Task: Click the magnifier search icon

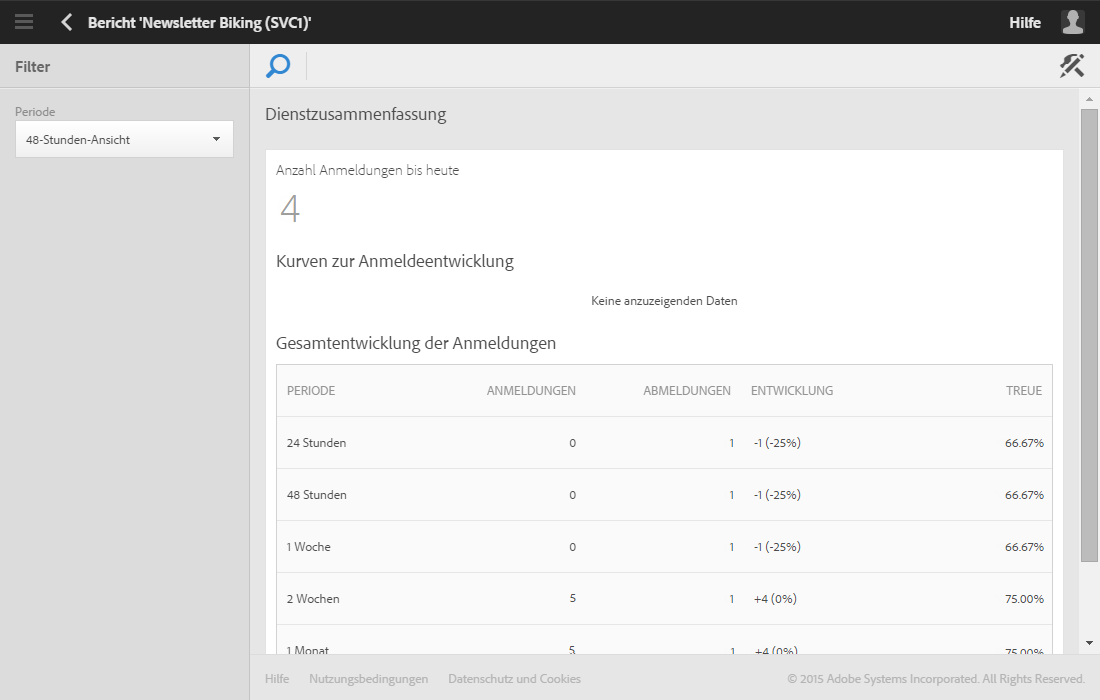Action: [277, 66]
